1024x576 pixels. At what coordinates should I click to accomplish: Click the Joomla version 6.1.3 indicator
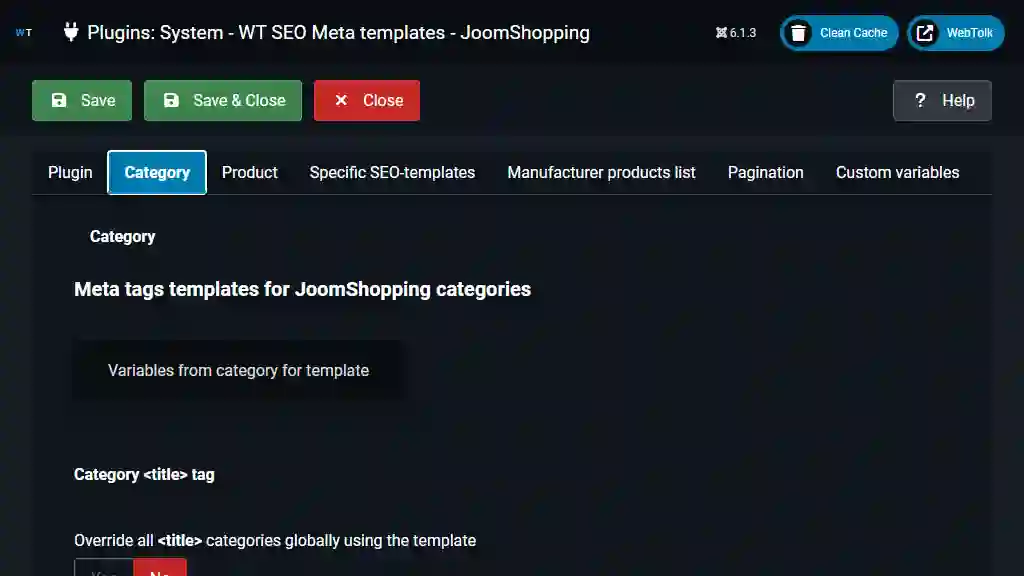(735, 33)
